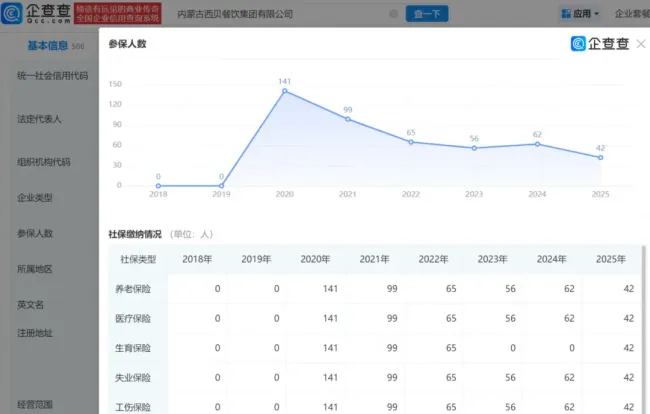Viewport: 650px width, 414px height.
Task: Click the 2020年 column header
Action: (x=315, y=259)
